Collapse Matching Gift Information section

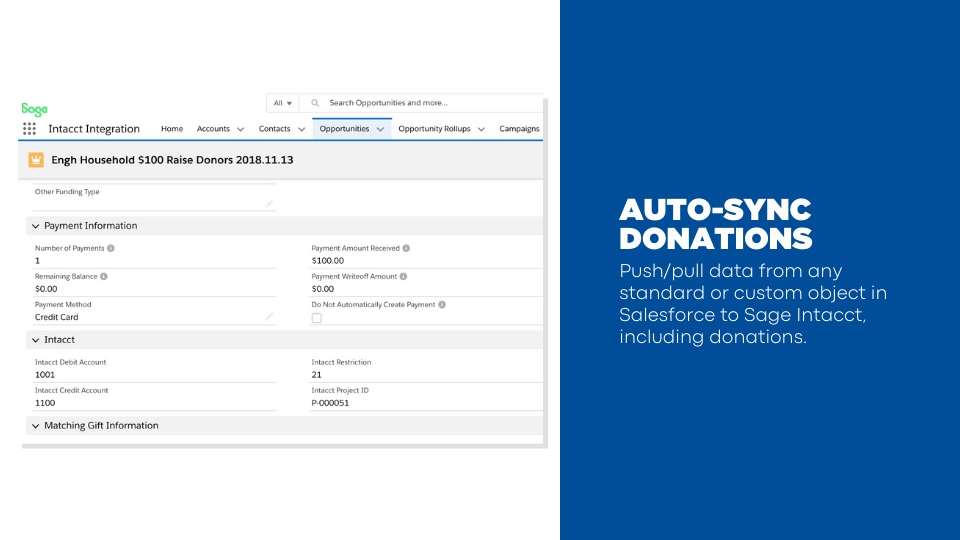pyautogui.click(x=36, y=426)
